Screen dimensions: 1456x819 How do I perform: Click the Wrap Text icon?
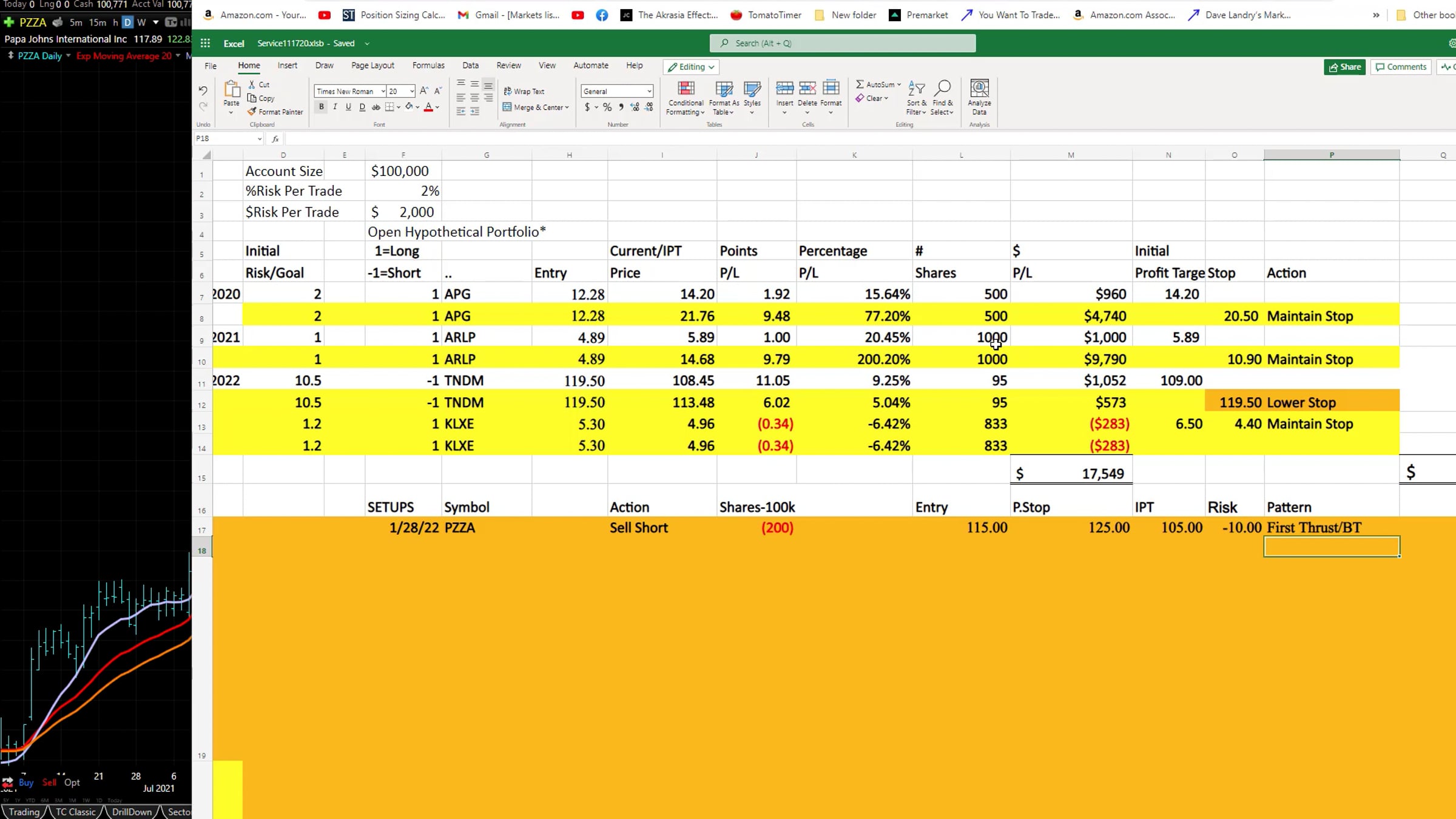(508, 91)
